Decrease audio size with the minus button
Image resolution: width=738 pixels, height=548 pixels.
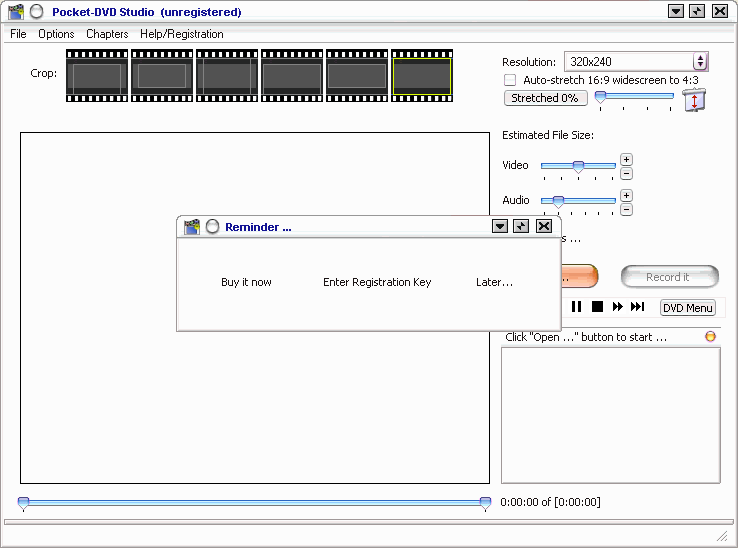[x=626, y=210]
